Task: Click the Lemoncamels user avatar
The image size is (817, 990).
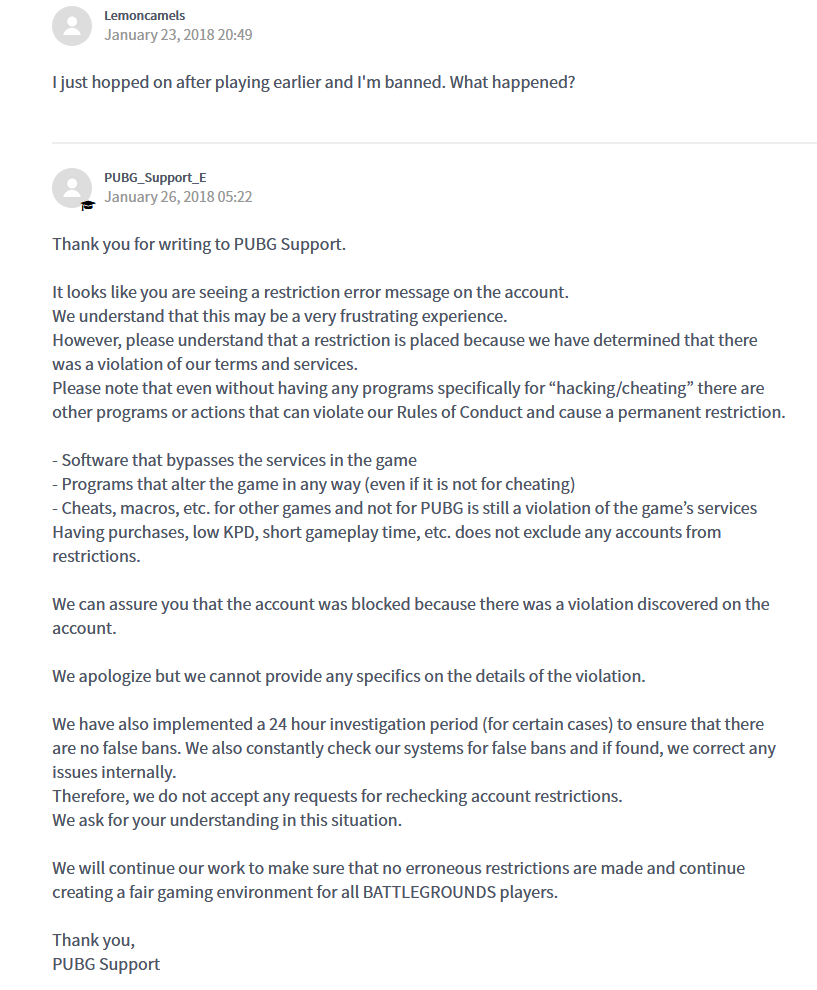Action: (72, 25)
